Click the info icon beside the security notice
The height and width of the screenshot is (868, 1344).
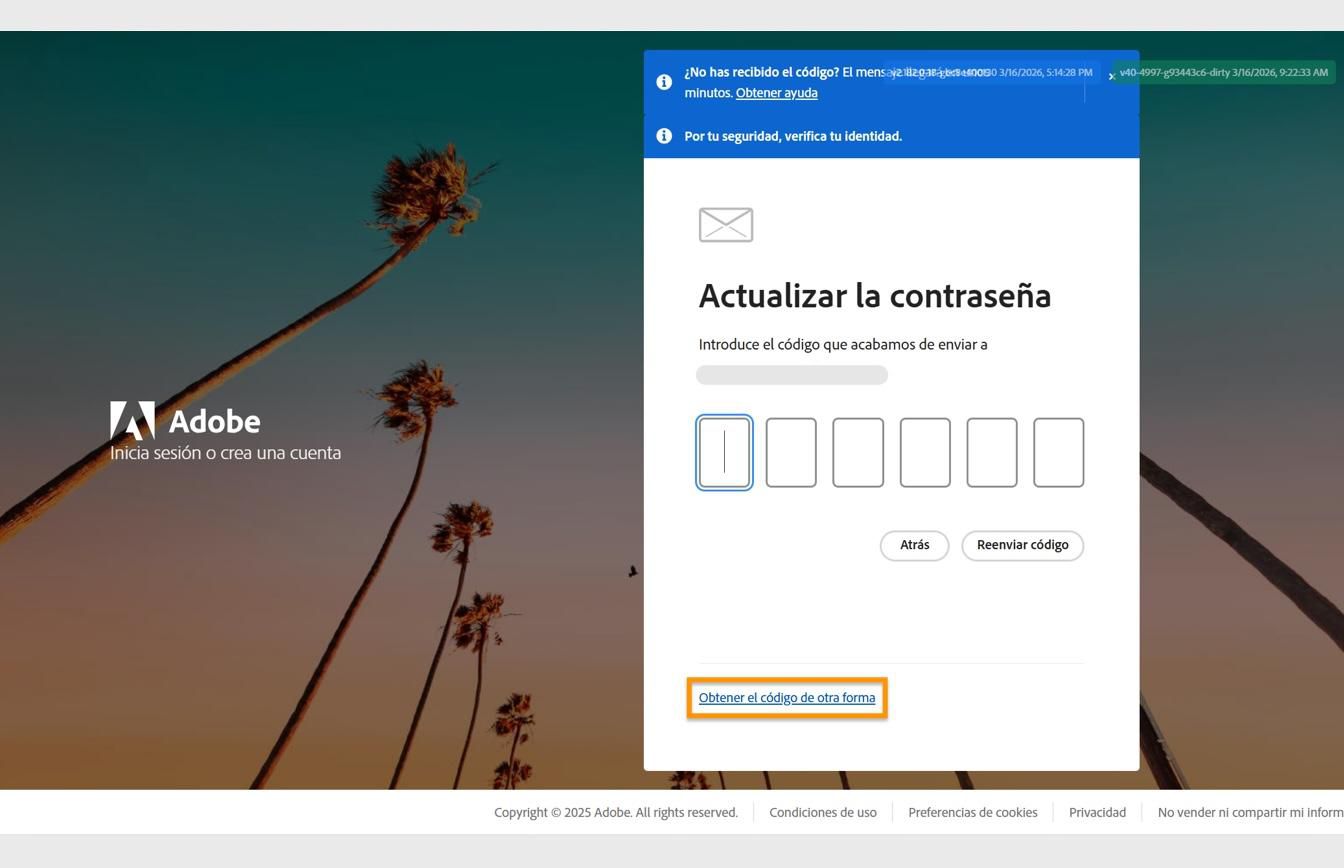click(664, 136)
